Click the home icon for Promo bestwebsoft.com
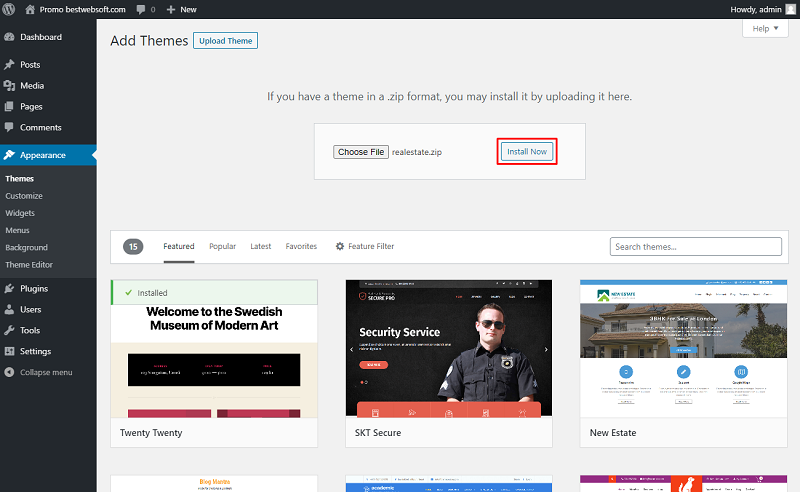Screen dimensions: 800x492 pos(30,9)
